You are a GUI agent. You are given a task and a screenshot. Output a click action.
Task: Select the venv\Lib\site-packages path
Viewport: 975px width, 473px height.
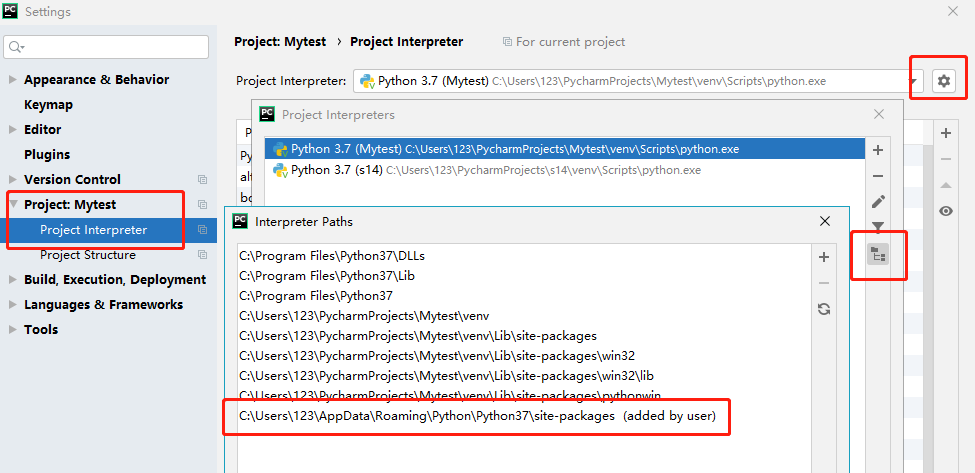click(418, 336)
